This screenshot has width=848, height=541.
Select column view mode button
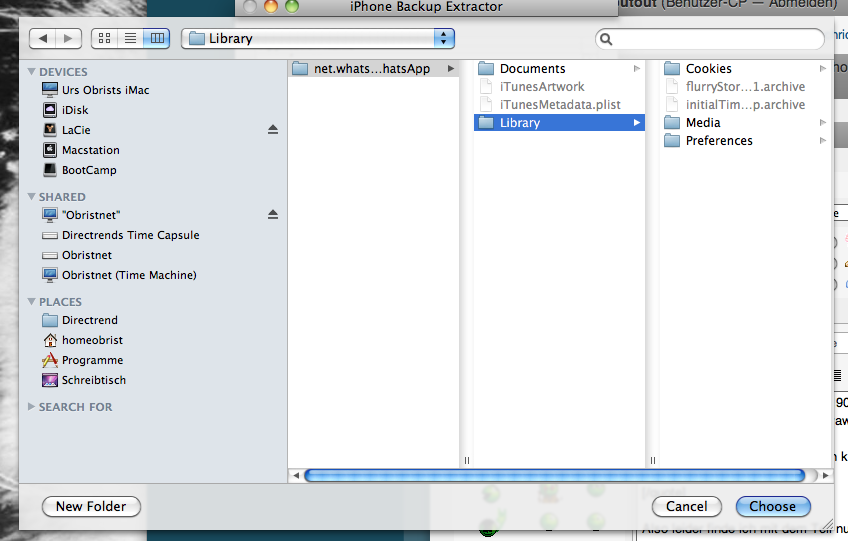[x=156, y=39]
